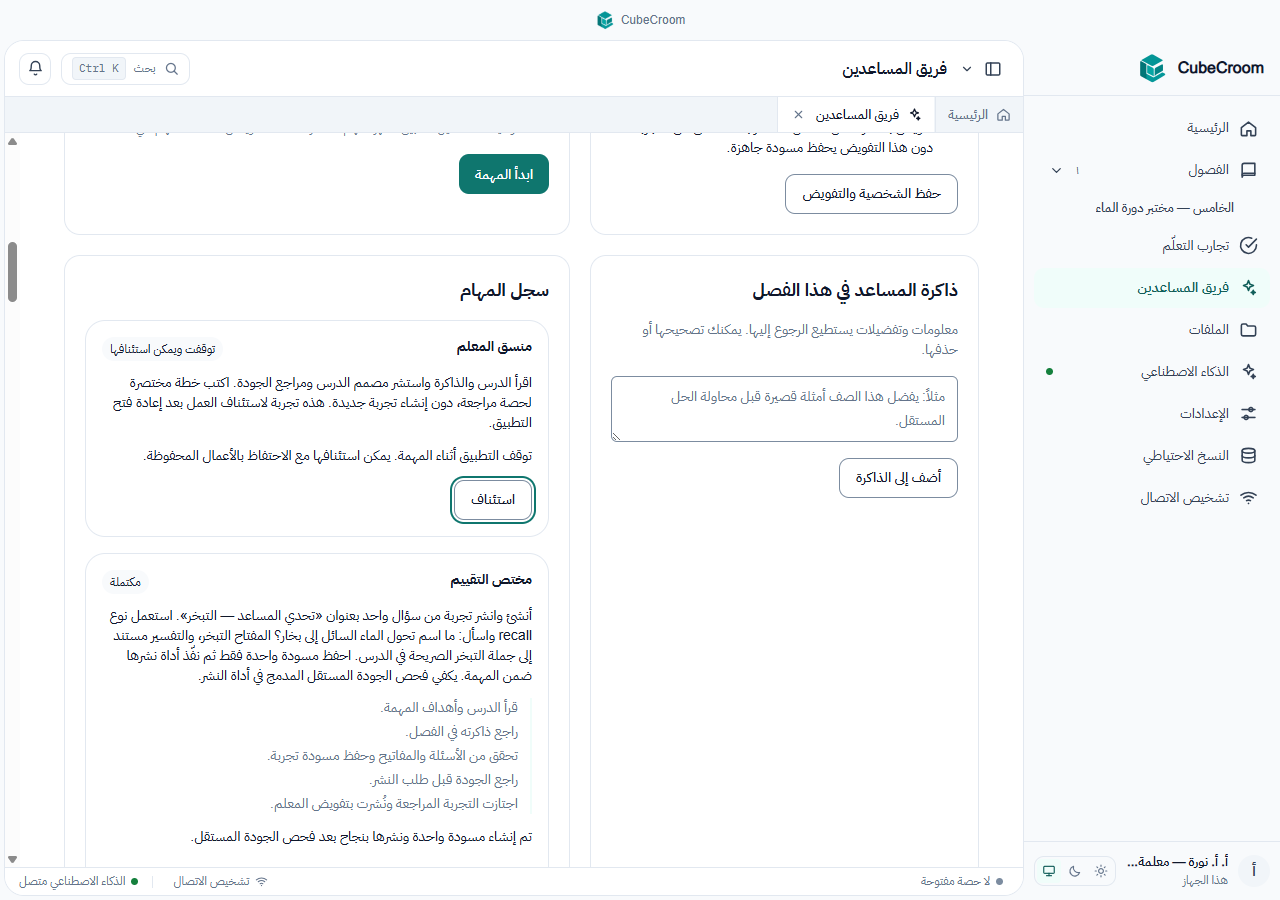
Task: Click the ابدأ المهمة button
Action: 504,174
